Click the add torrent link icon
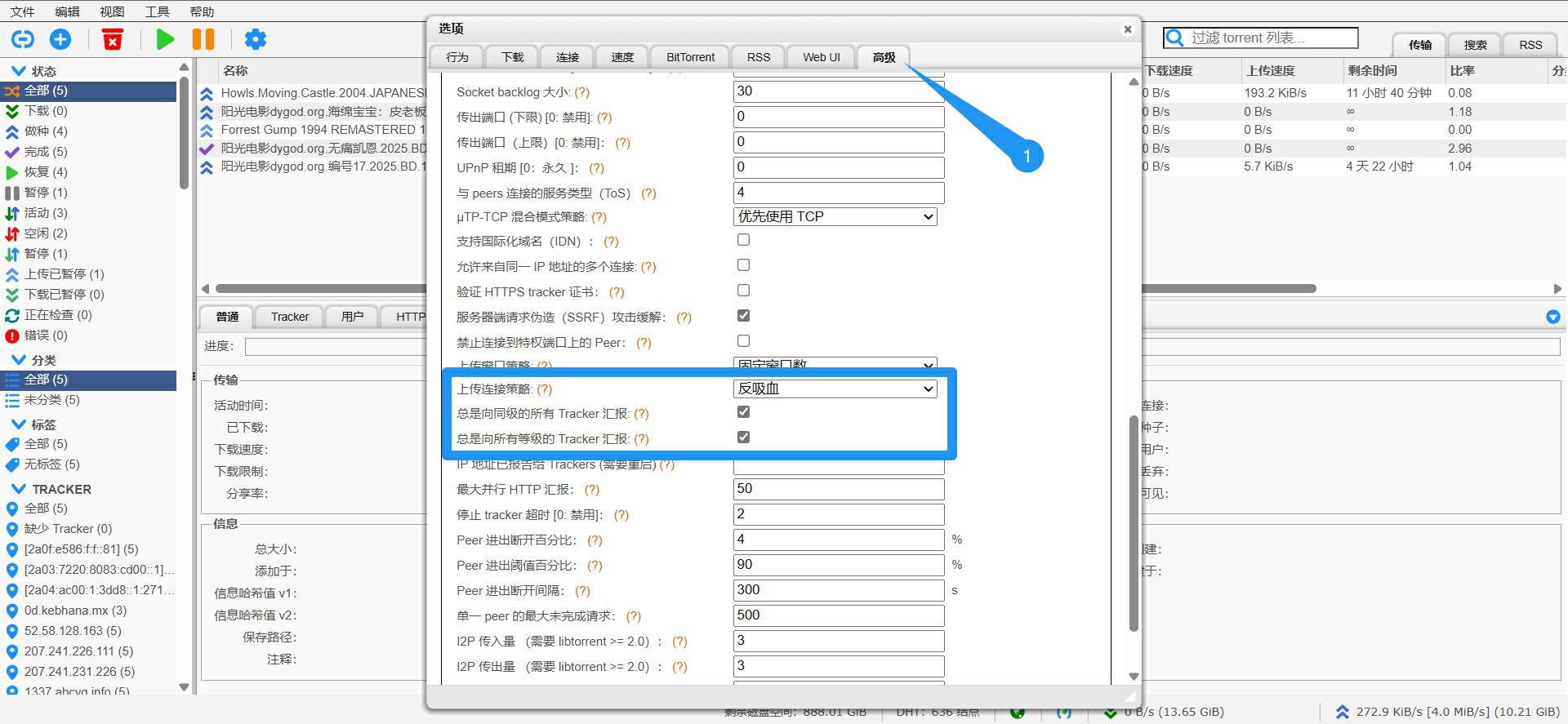 click(23, 39)
